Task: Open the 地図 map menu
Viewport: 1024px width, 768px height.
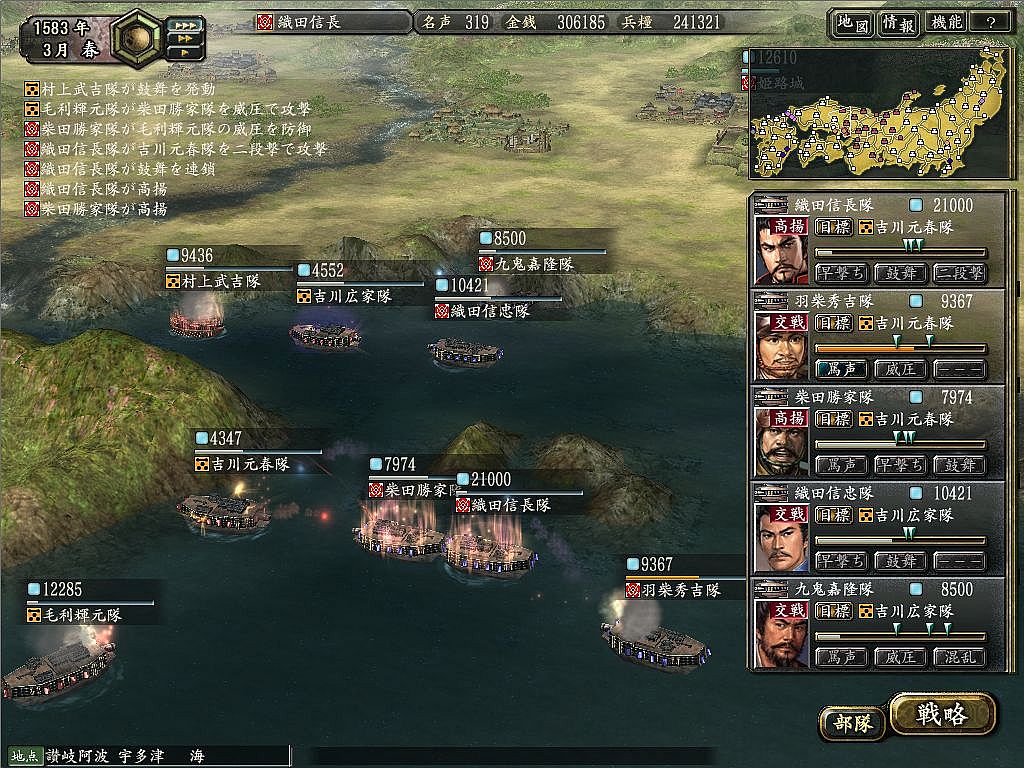Action: (853, 23)
